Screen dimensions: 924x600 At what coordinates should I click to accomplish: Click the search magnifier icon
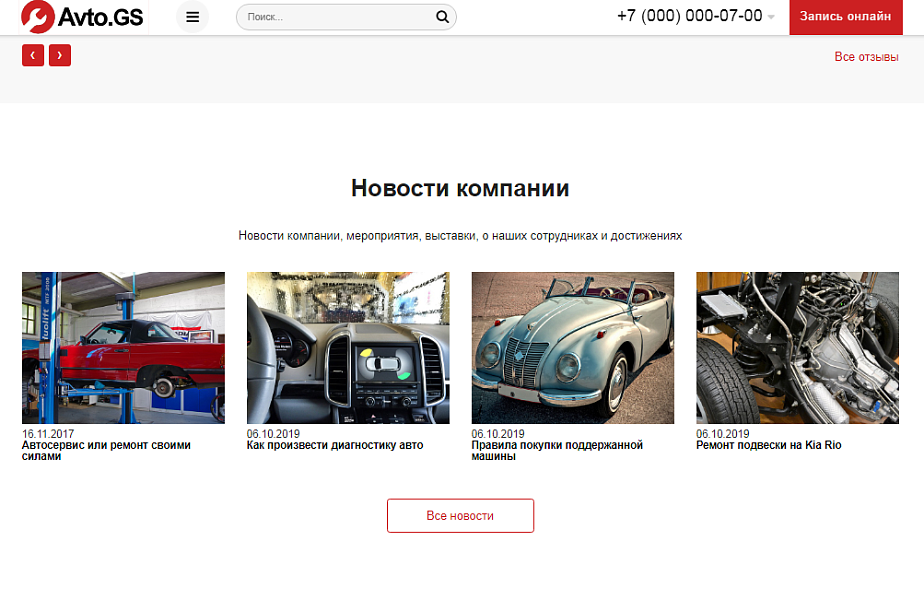coord(441,17)
